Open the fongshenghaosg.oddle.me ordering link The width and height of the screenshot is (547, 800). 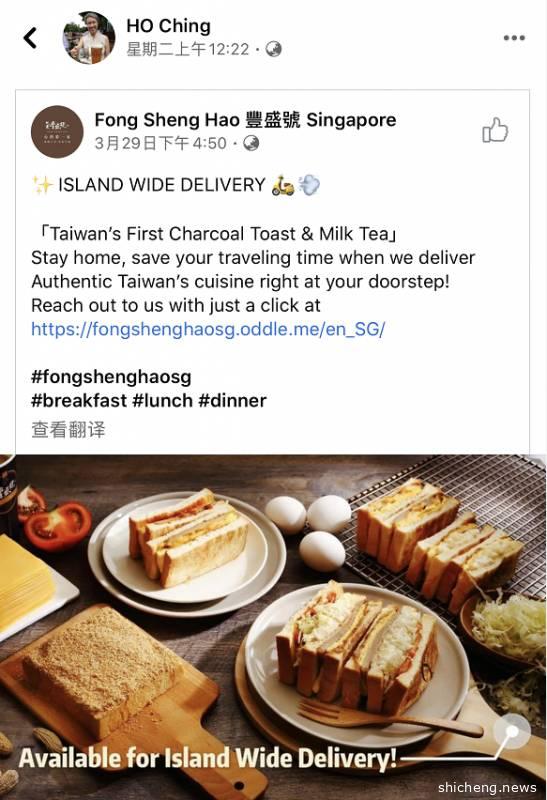pyautogui.click(x=208, y=329)
